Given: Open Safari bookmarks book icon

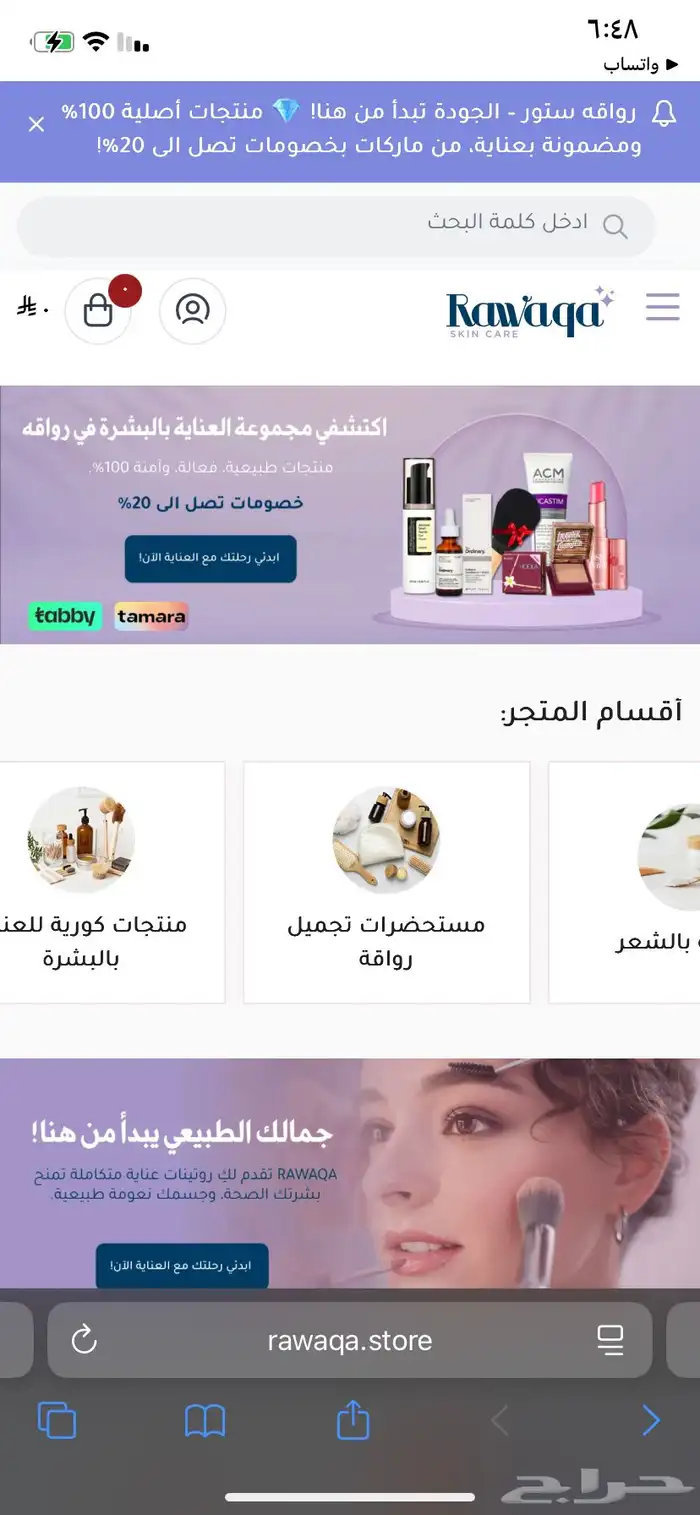Looking at the screenshot, I should coord(205,1421).
